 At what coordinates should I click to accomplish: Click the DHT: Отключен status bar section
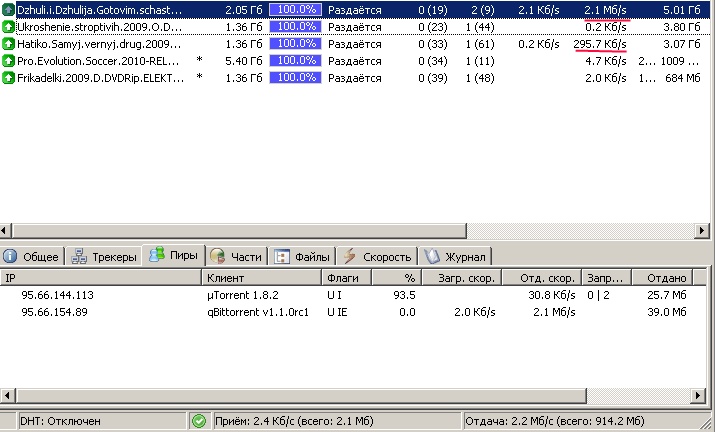pyautogui.click(x=90, y=422)
